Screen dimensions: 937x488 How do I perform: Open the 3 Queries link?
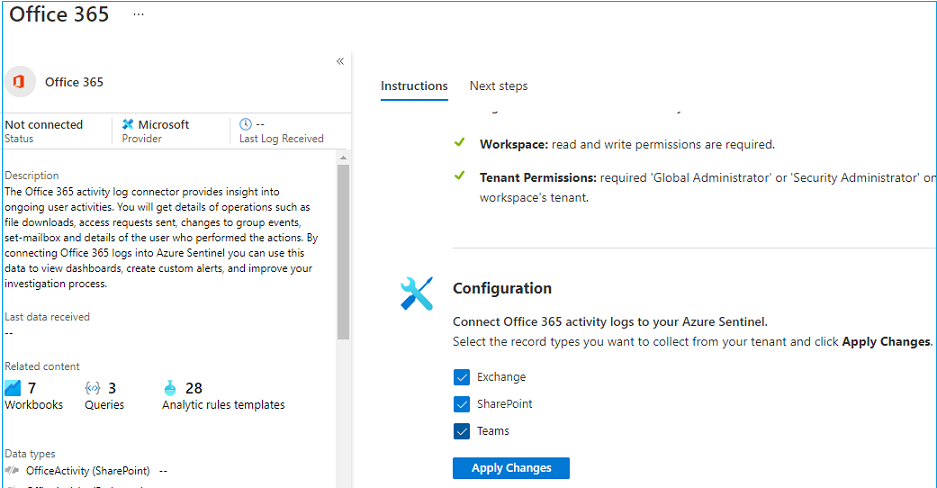pyautogui.click(x=105, y=396)
